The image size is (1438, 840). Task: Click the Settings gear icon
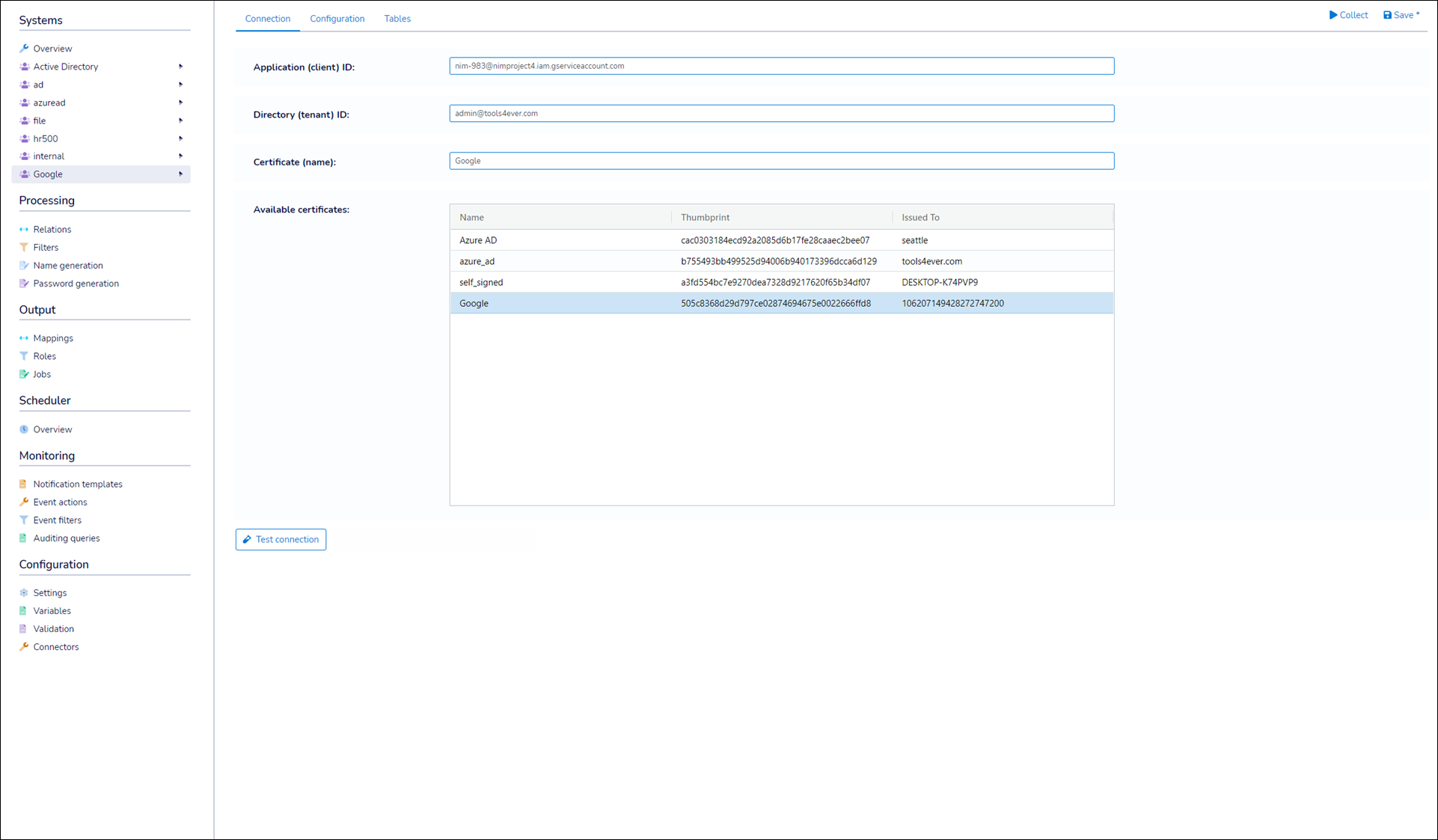(x=24, y=593)
